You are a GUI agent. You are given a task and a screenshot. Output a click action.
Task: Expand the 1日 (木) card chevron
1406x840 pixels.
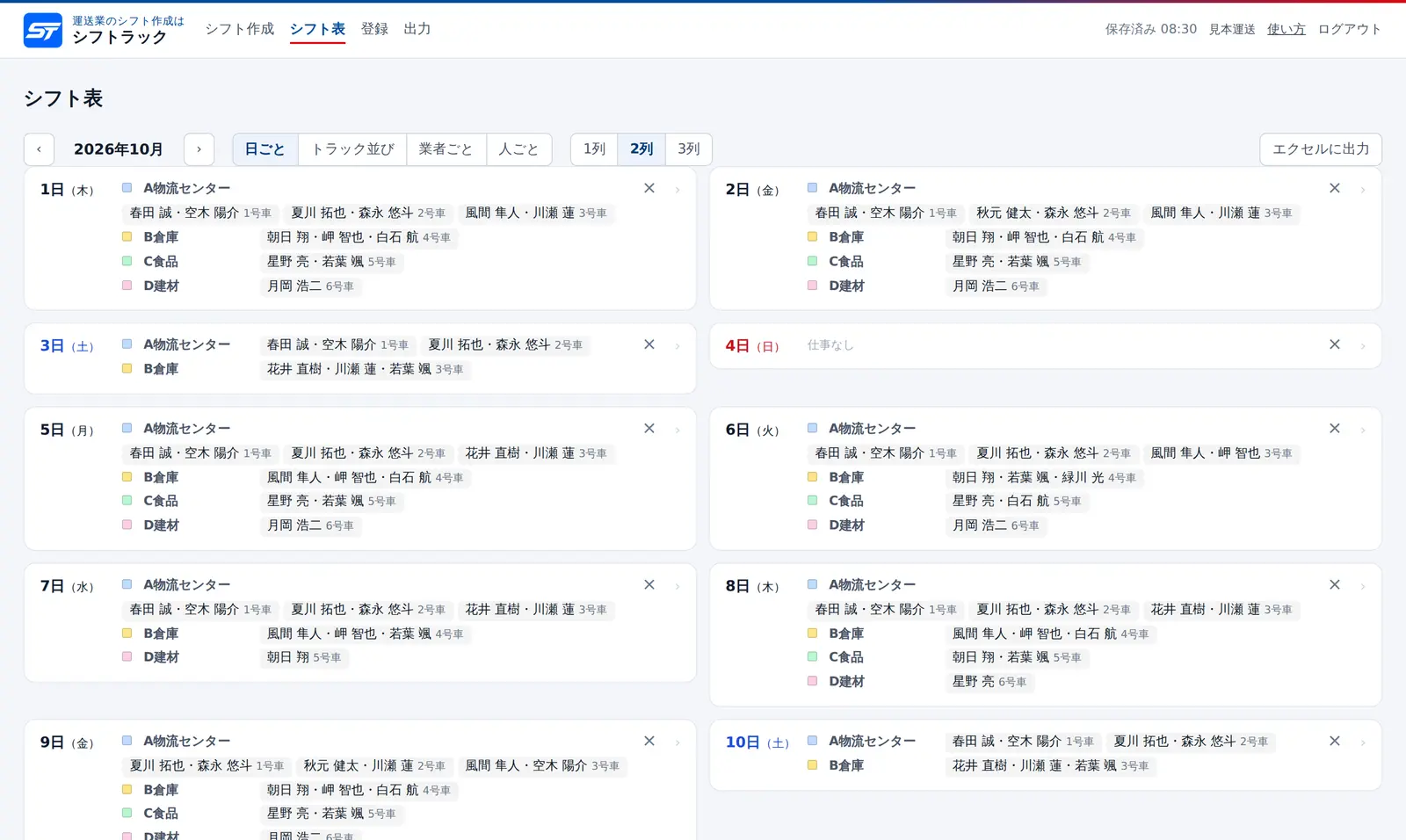(x=678, y=190)
